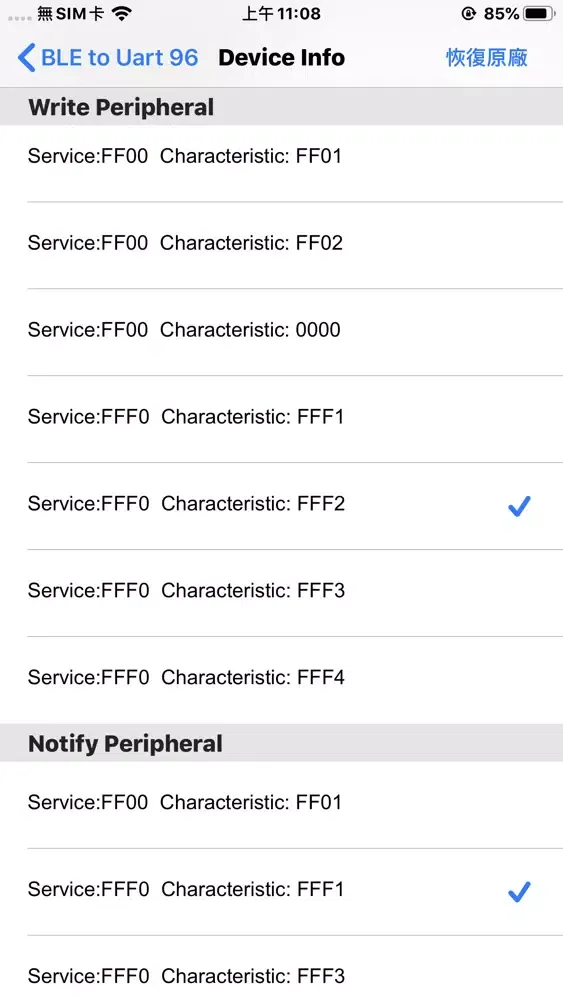
Task: Select Notify FF00 Characteristic FF01
Action: [x=281, y=804]
